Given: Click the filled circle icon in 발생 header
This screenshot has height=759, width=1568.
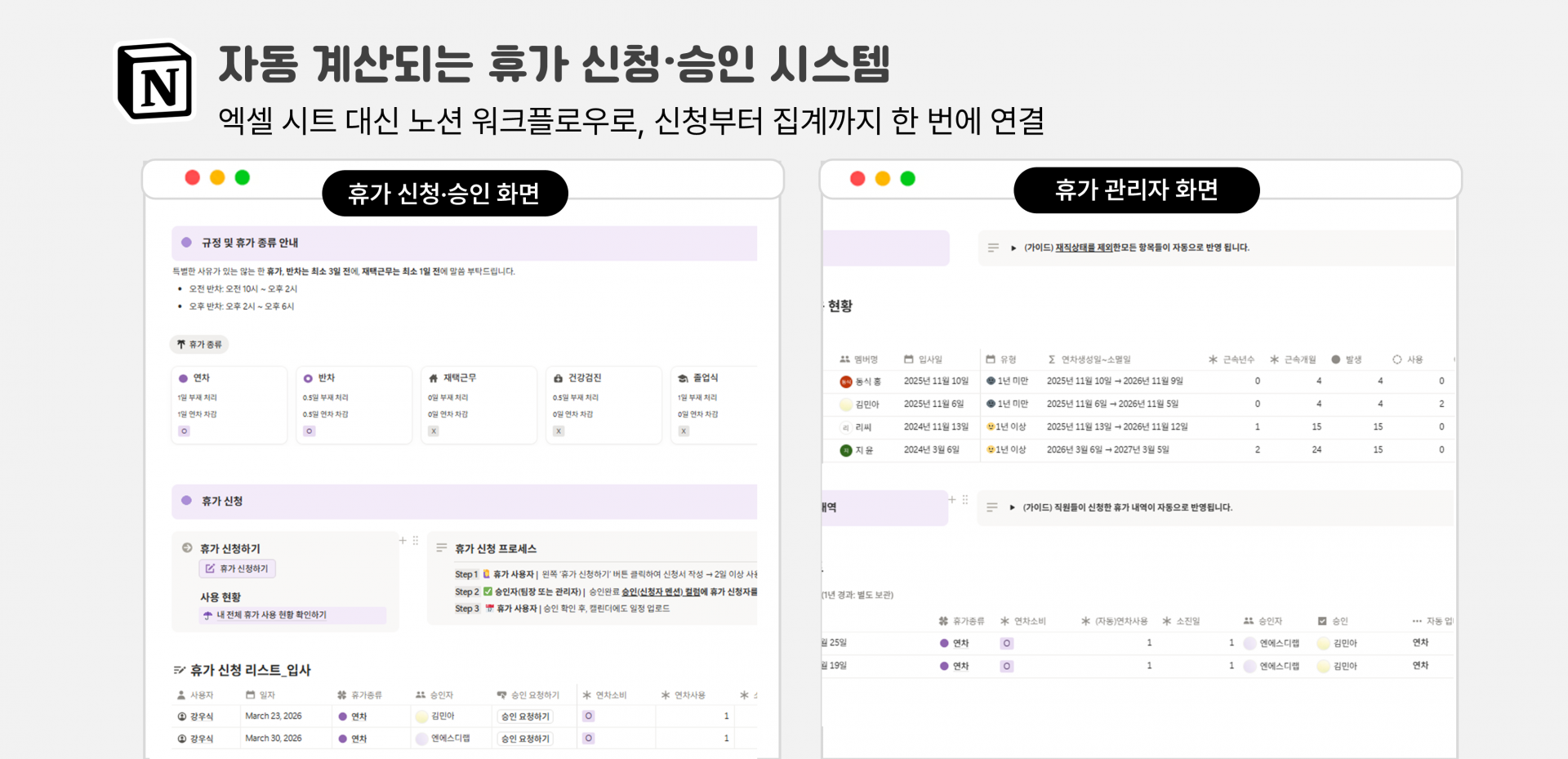Looking at the screenshot, I should tap(1336, 359).
